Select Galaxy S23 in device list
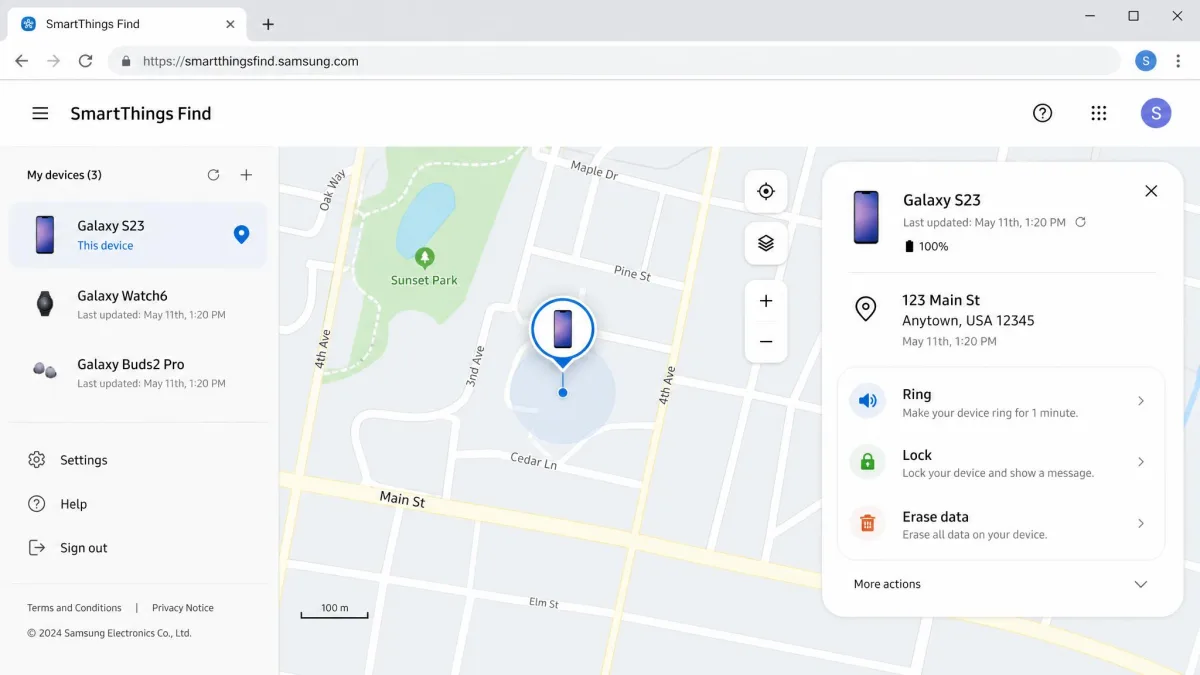Image resolution: width=1200 pixels, height=675 pixels. [x=138, y=235]
